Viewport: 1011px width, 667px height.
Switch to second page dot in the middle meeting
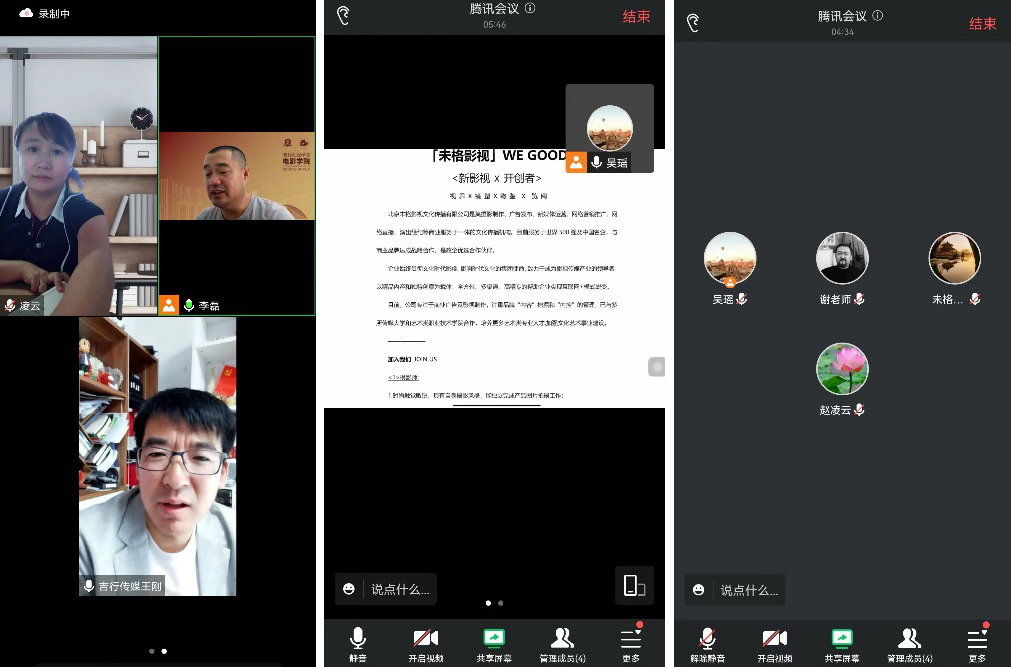[500, 603]
